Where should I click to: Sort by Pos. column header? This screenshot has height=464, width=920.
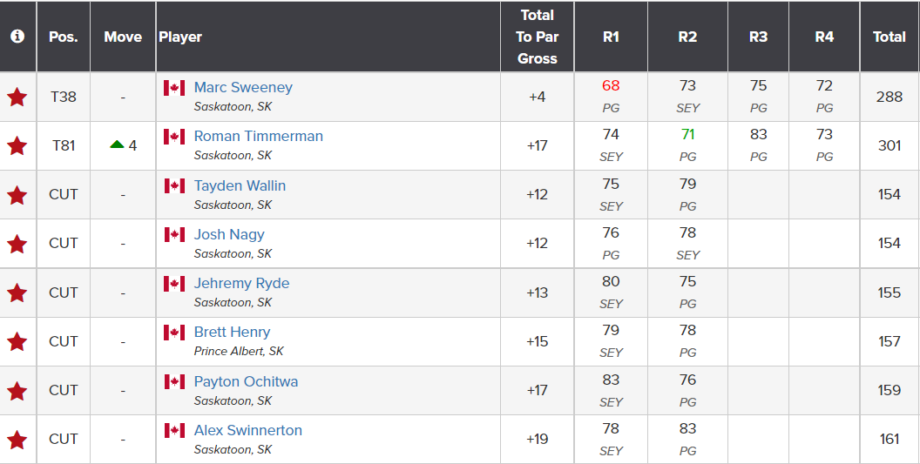[x=63, y=36]
